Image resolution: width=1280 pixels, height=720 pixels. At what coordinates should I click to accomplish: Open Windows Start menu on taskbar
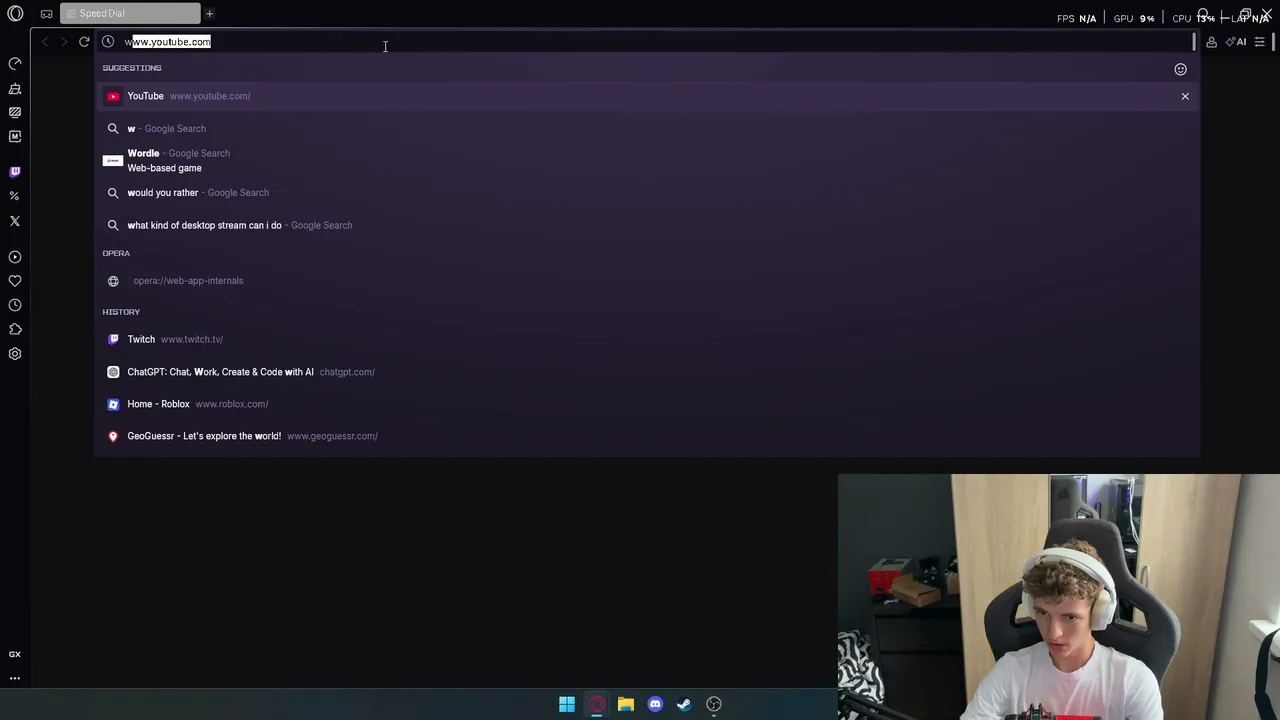(567, 704)
